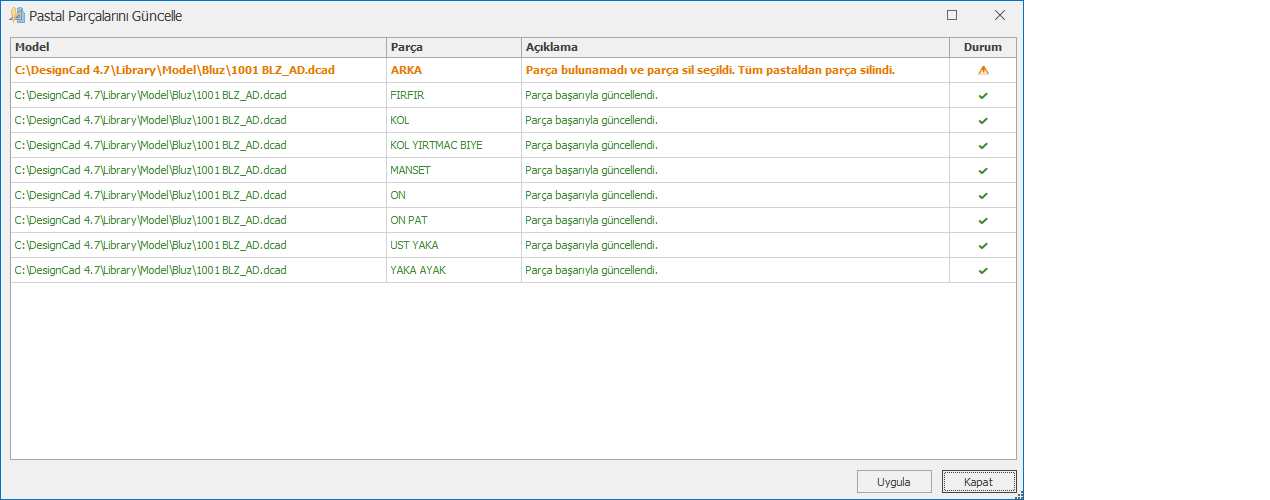
Task: Maximize the Pastal Parçalarını Güncelle window
Action: pyautogui.click(x=952, y=15)
